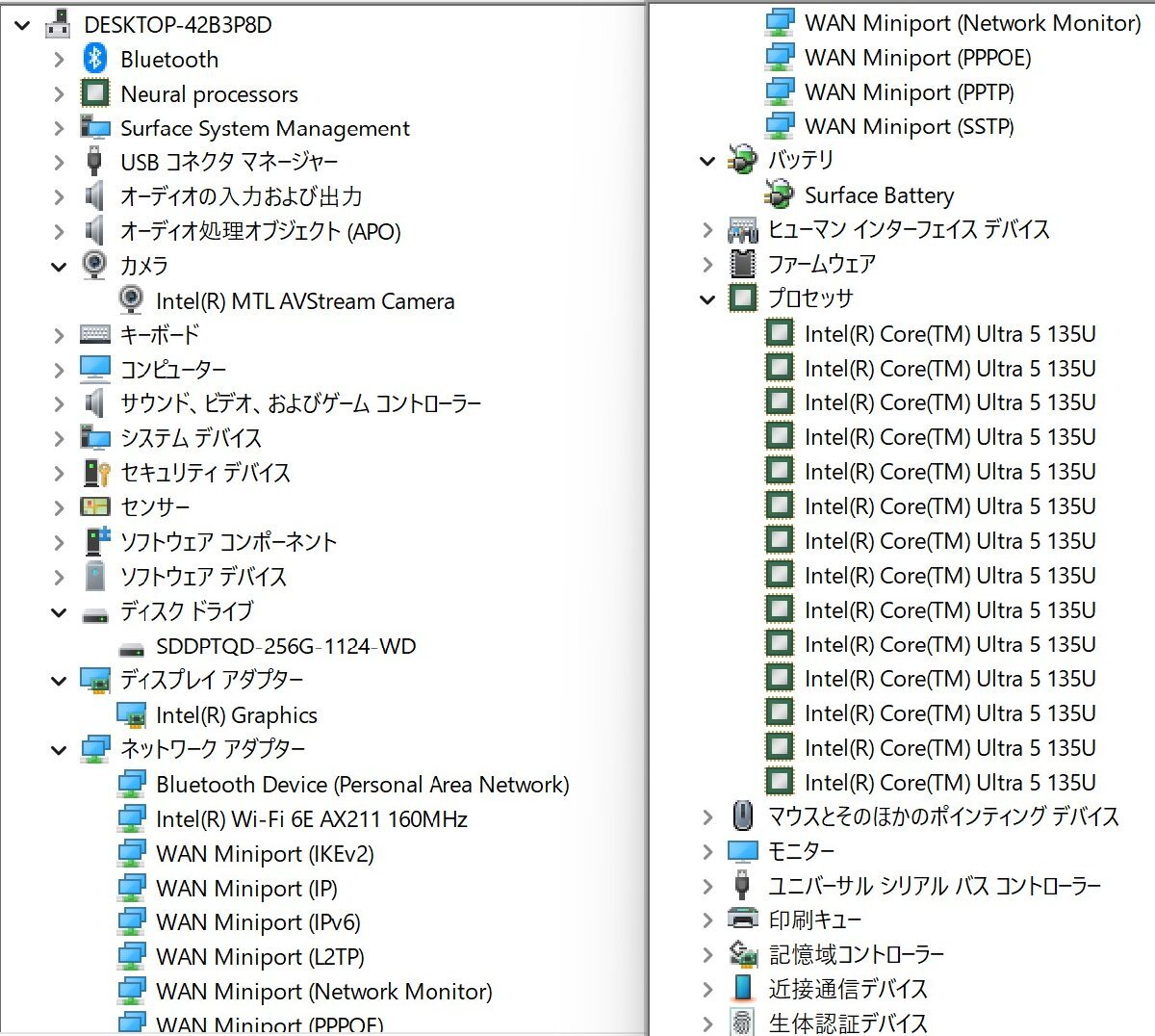Click the プロセッサ category icon
Viewport: 1155px width, 1036px height.
point(742,298)
